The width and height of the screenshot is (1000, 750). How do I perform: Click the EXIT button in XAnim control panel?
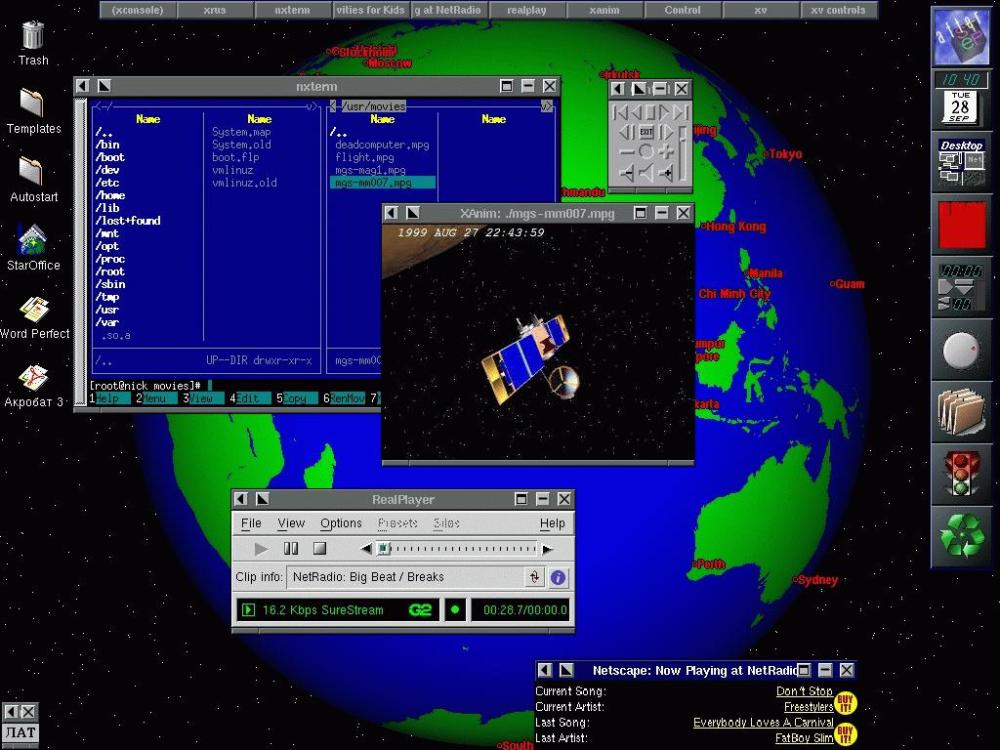tap(646, 132)
